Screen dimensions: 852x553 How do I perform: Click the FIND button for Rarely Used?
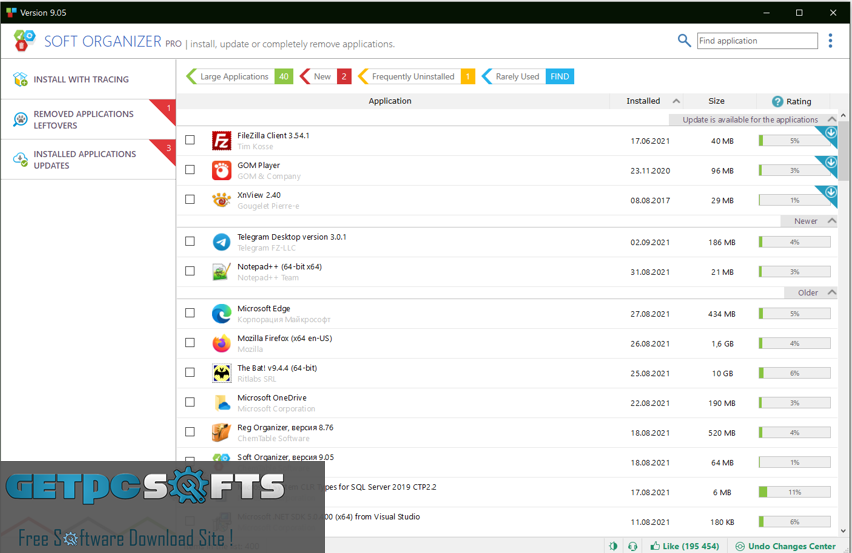560,77
